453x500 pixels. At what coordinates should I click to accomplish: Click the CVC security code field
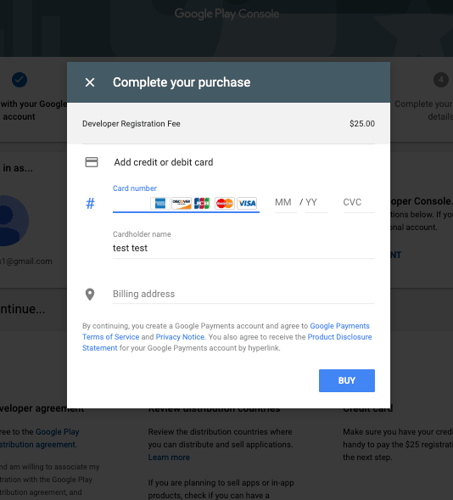359,202
